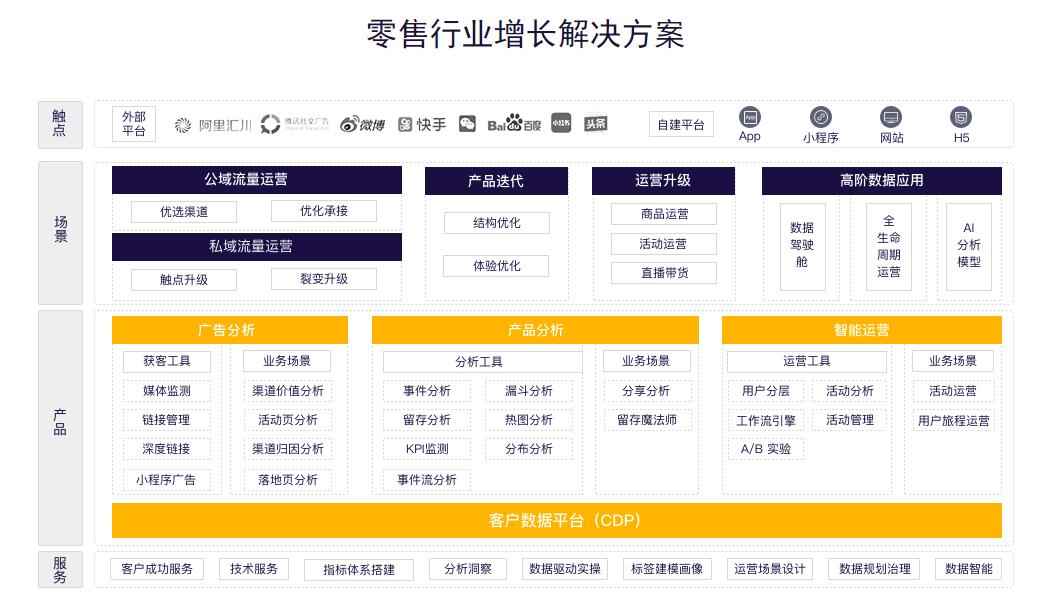Click the 事件分析 item
The width and height of the screenshot is (1050, 602).
click(x=427, y=391)
